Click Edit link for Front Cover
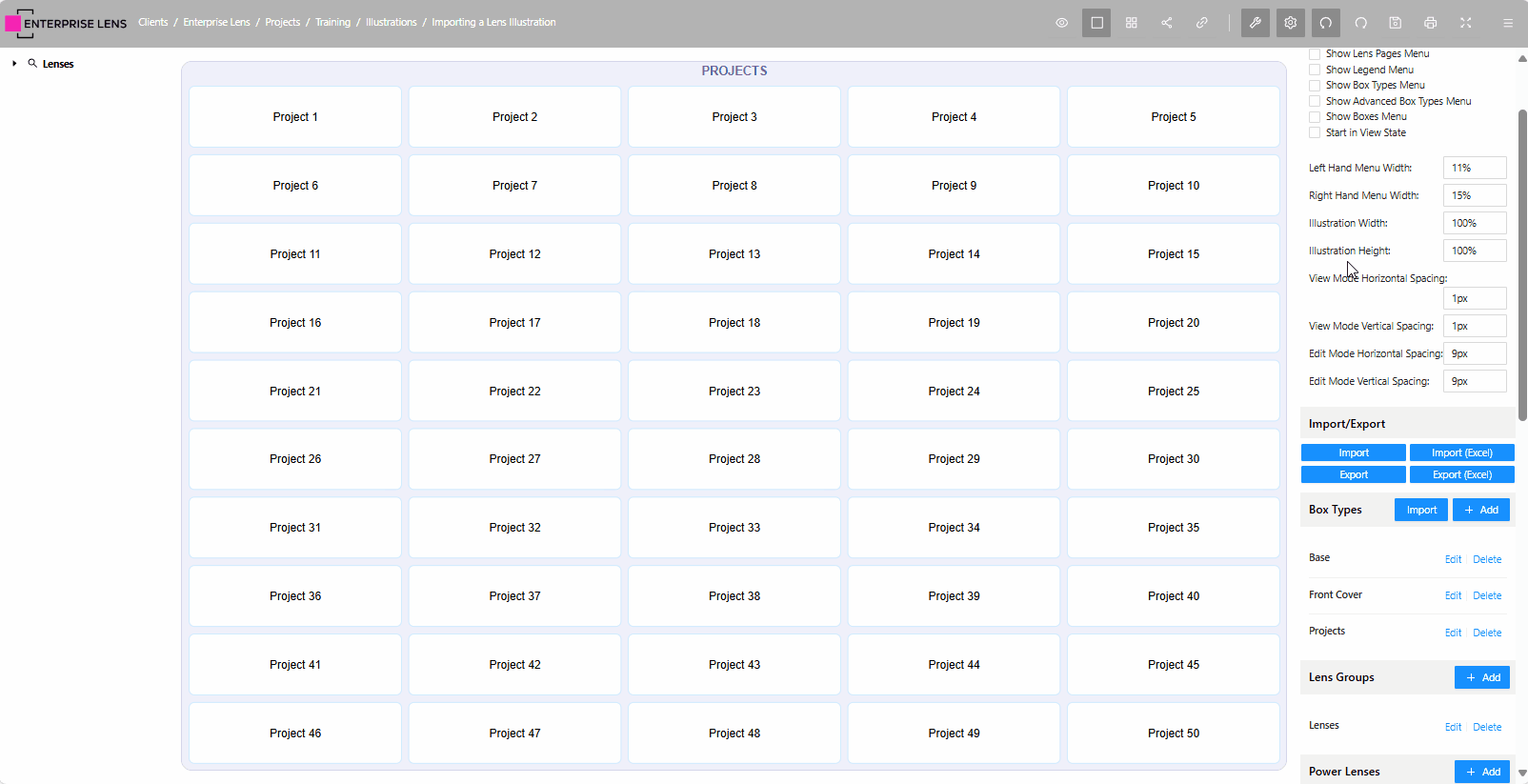This screenshot has width=1528, height=784. 1453,595
